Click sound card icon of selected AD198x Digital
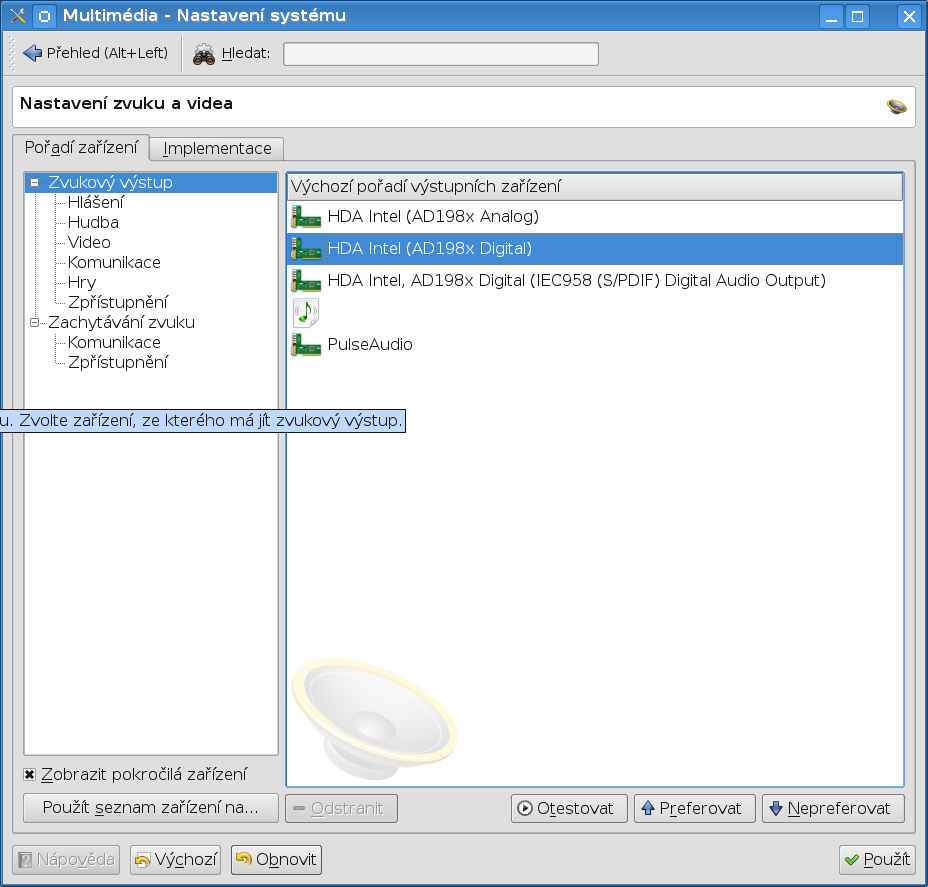Image resolution: width=928 pixels, height=887 pixels. (306, 249)
